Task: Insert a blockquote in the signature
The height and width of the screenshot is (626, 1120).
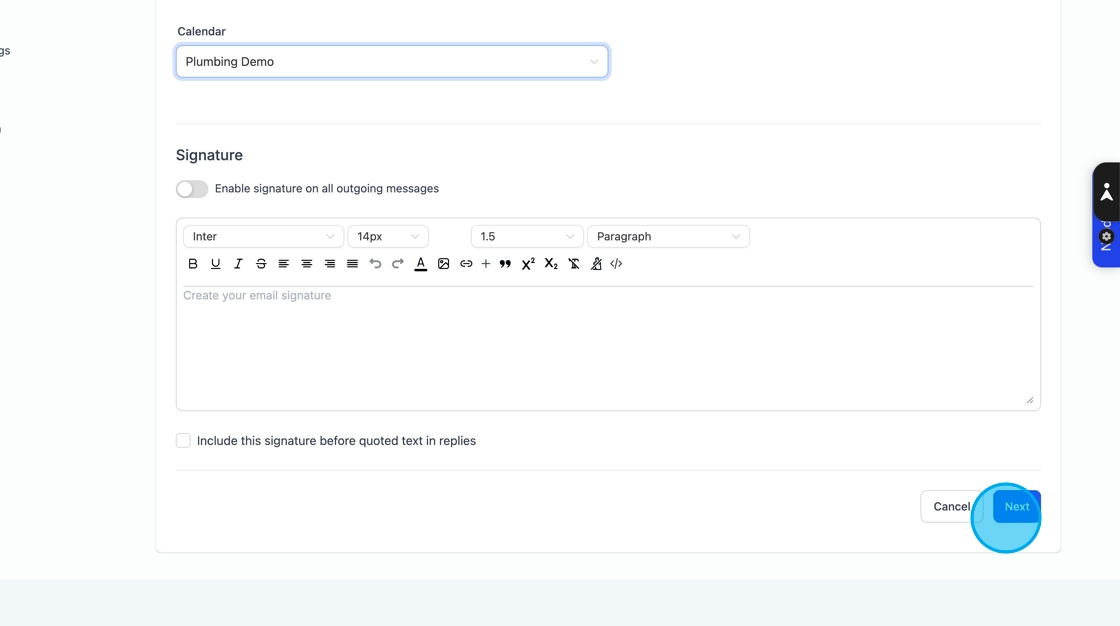Action: tap(505, 264)
